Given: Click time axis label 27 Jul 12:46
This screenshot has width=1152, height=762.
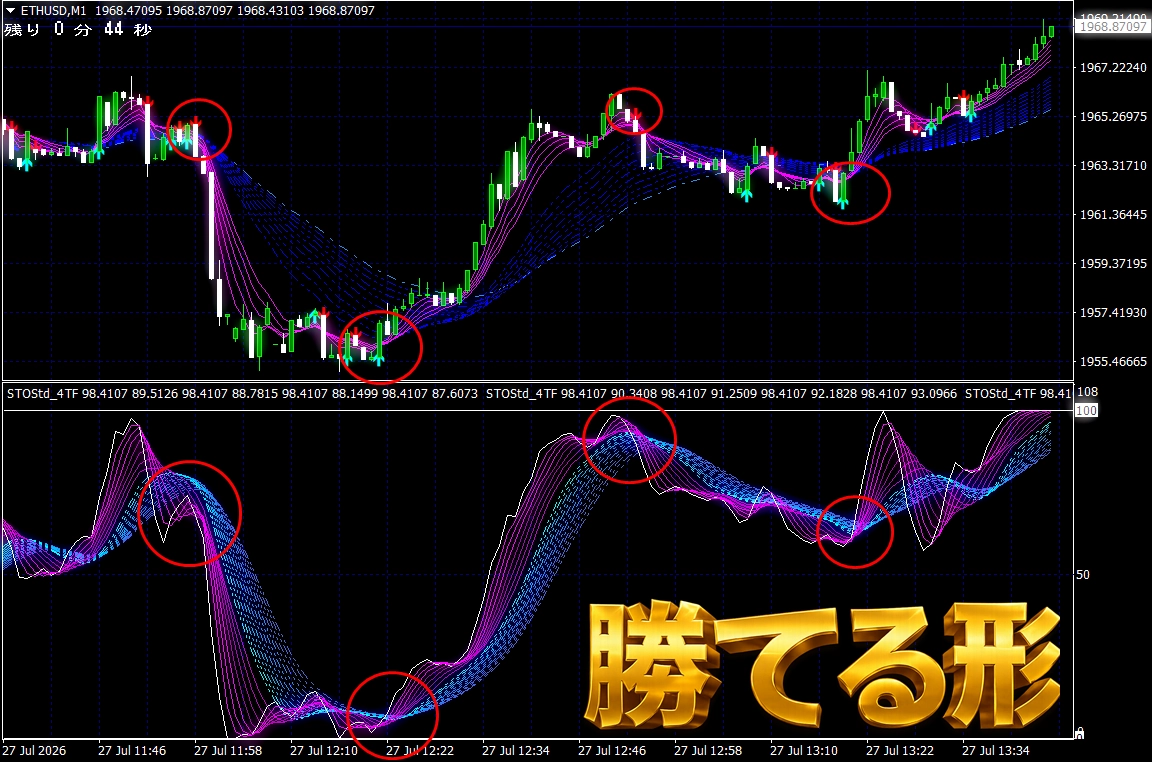Looking at the screenshot, I should 612,751.
